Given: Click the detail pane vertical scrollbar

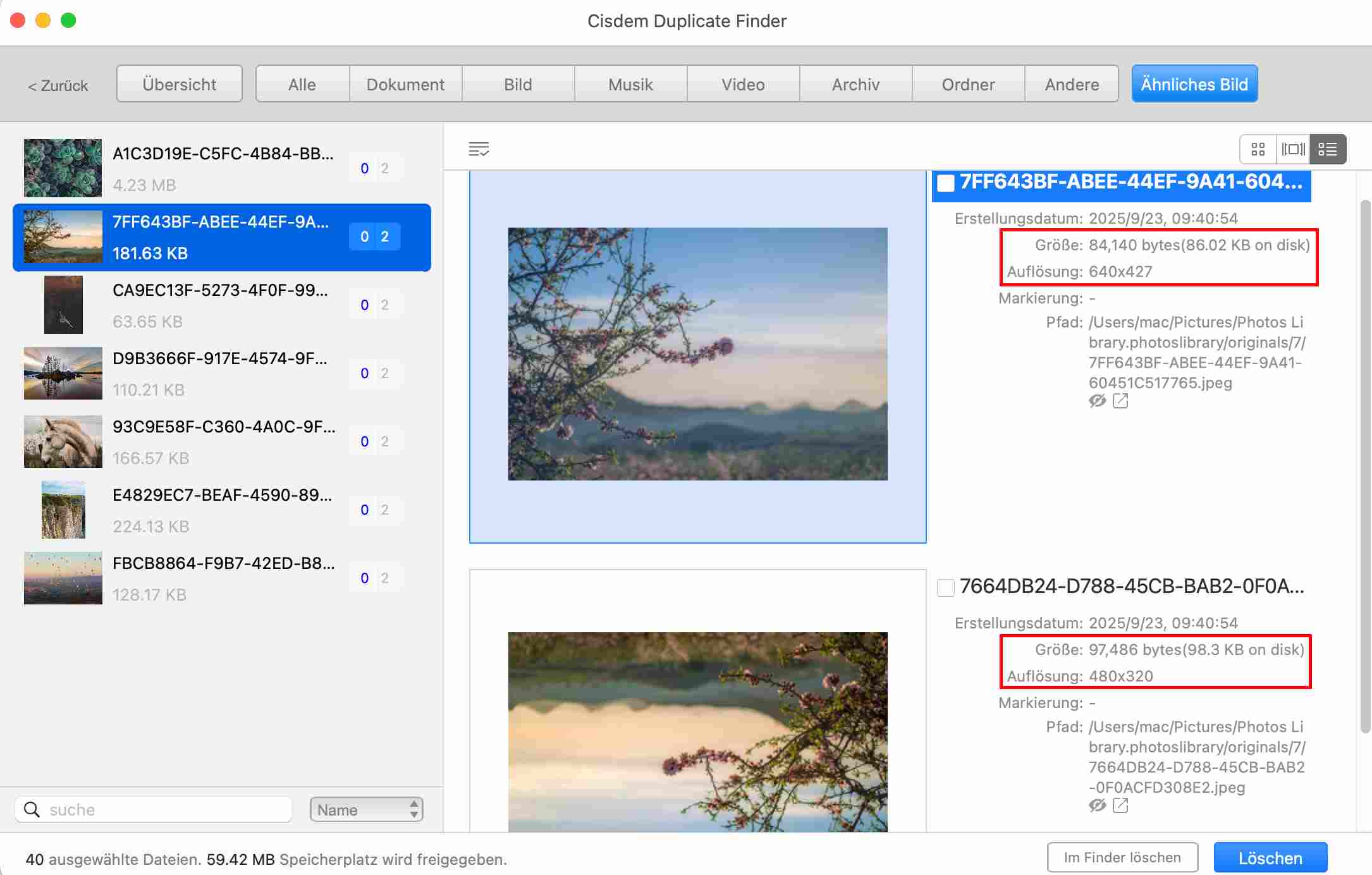Looking at the screenshot, I should [1365, 466].
